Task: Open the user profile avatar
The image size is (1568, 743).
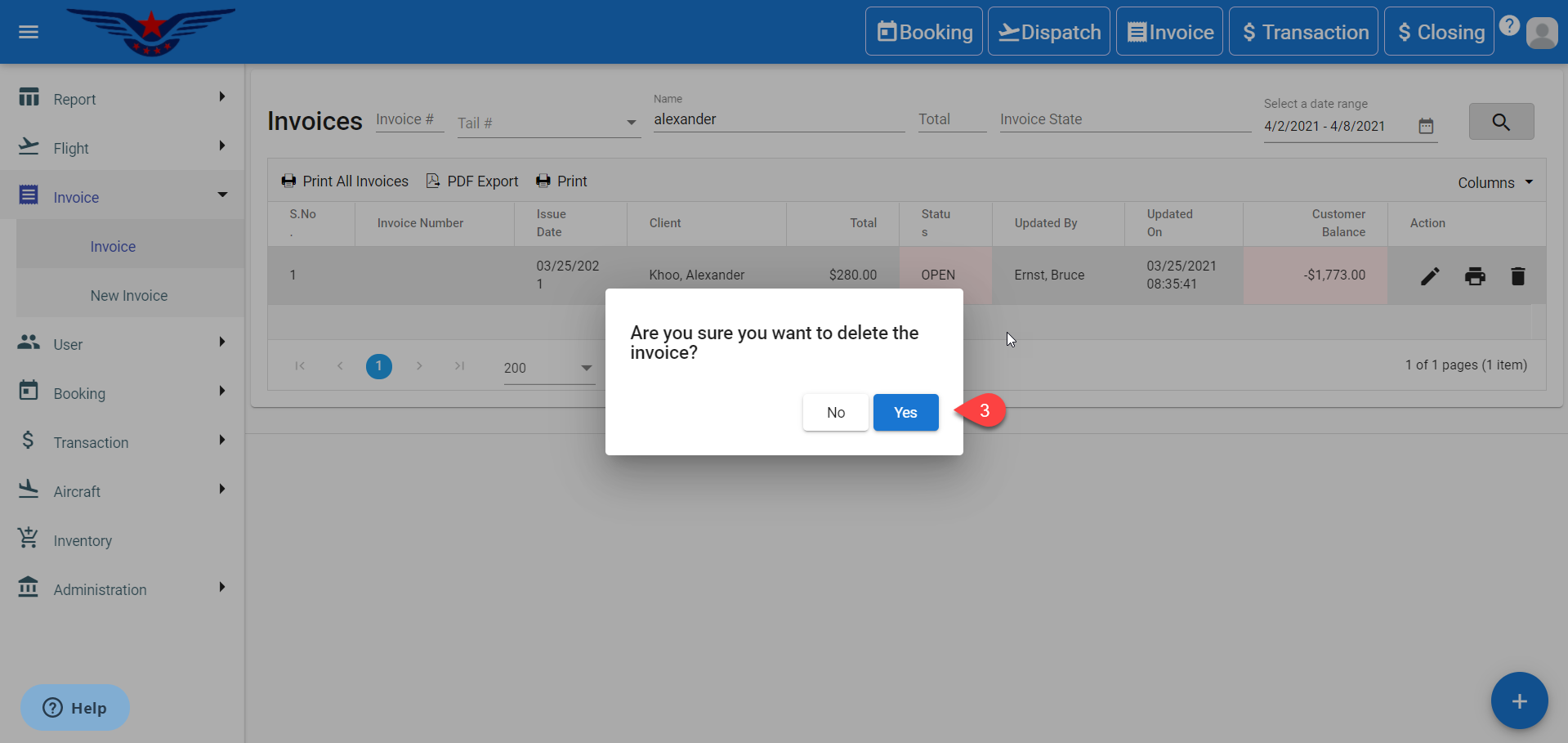Action: [x=1541, y=33]
